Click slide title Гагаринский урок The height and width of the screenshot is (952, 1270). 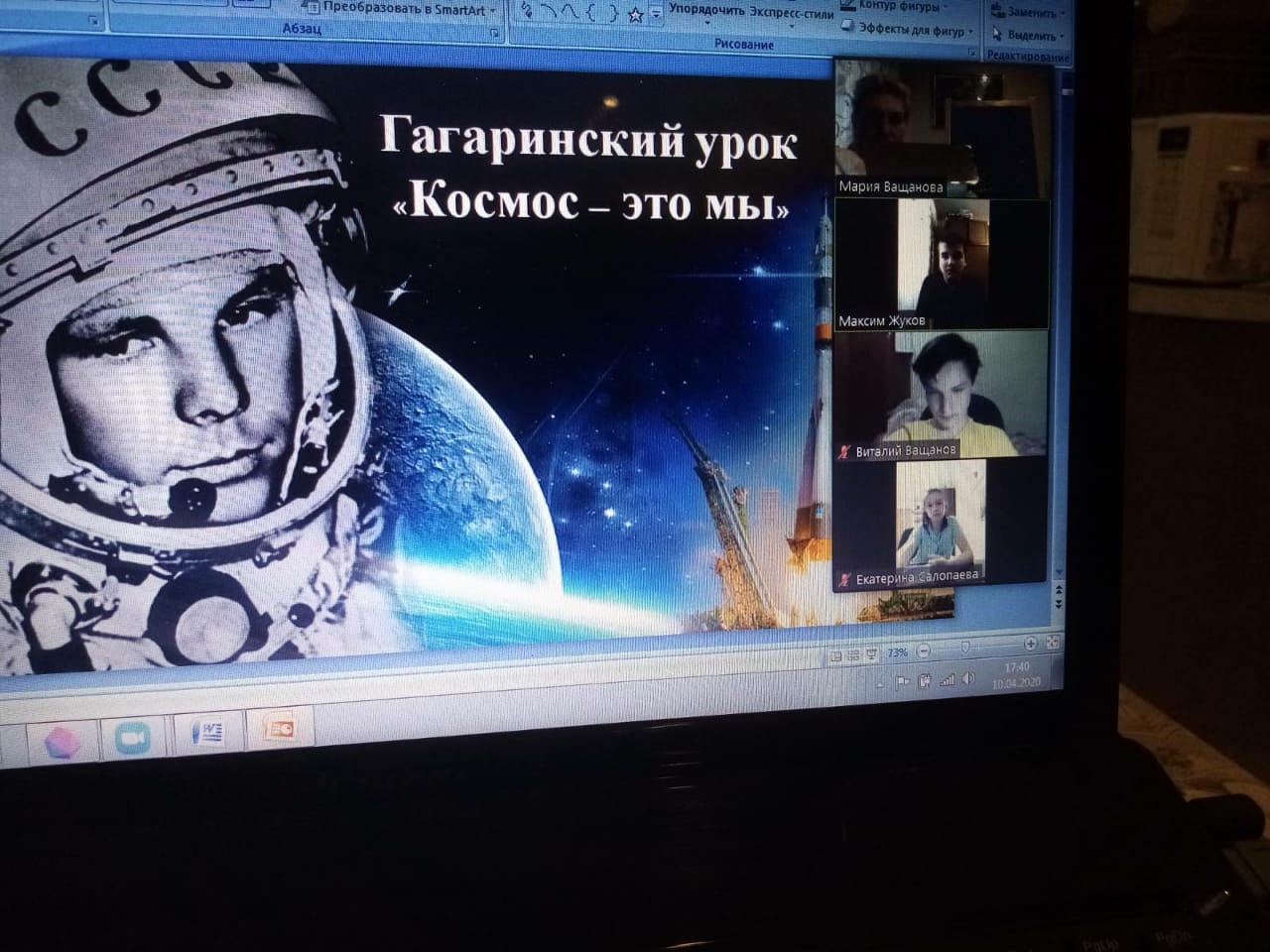(588, 139)
